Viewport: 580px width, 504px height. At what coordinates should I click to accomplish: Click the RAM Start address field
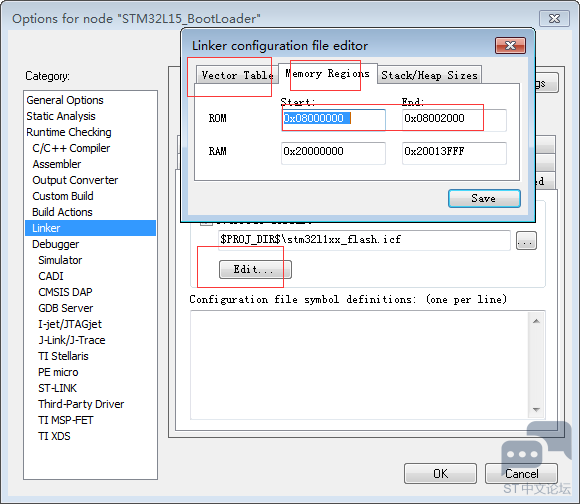pos(333,152)
